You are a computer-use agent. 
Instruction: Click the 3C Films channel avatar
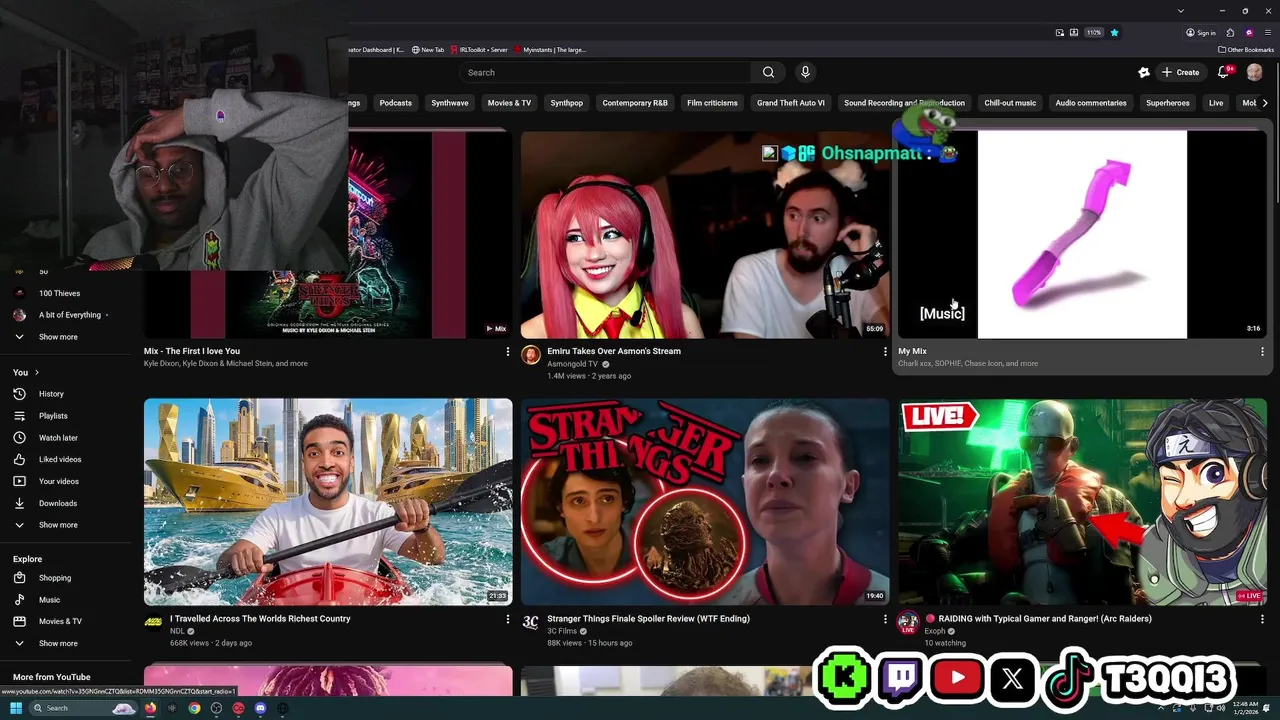(531, 622)
